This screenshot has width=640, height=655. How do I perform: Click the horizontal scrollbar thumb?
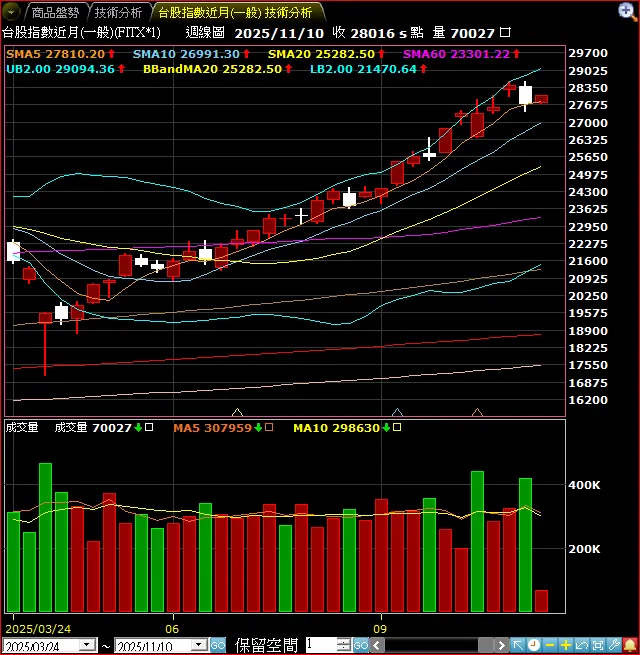click(485, 645)
